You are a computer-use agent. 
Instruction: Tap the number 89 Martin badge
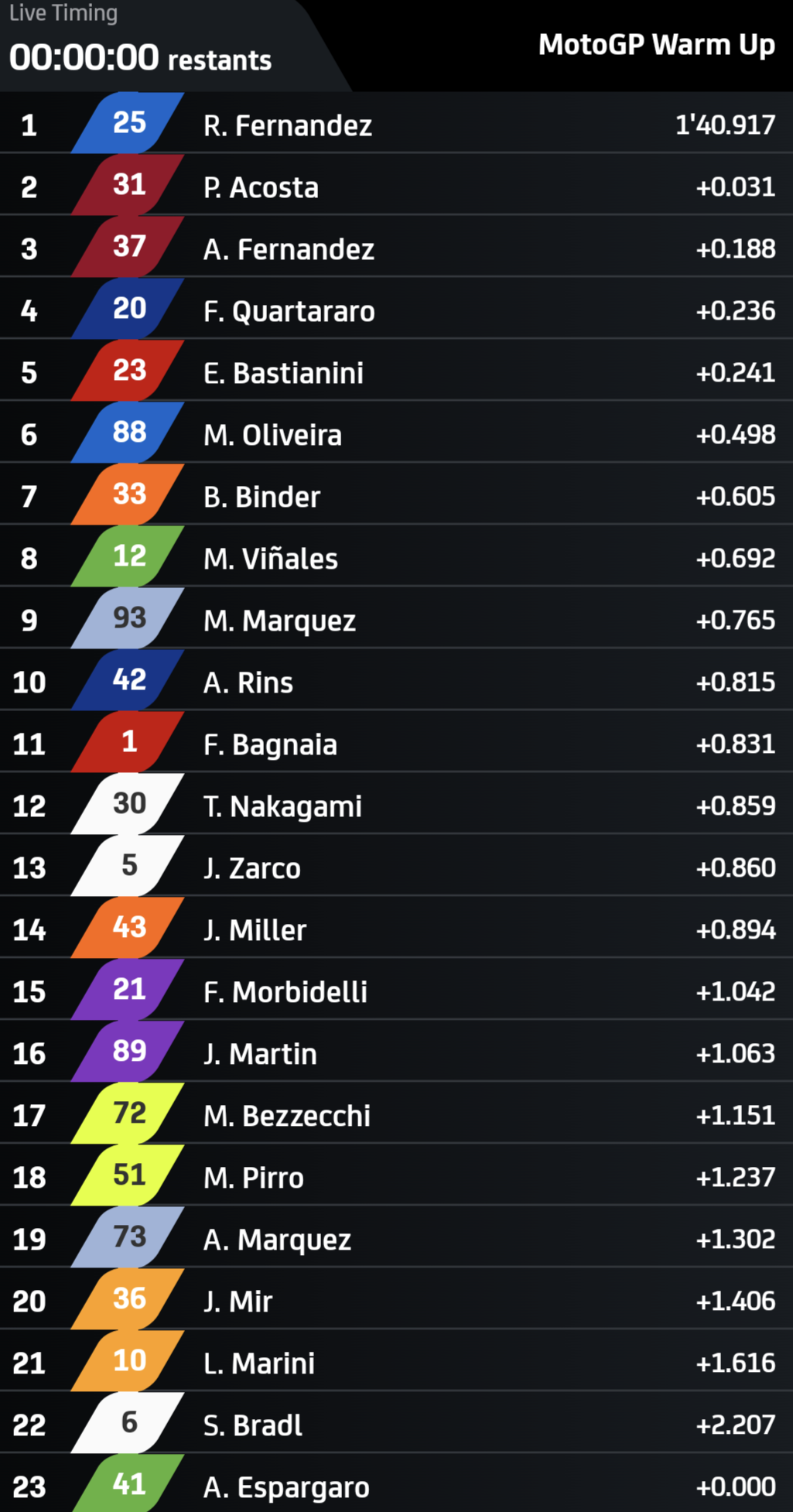click(128, 1052)
